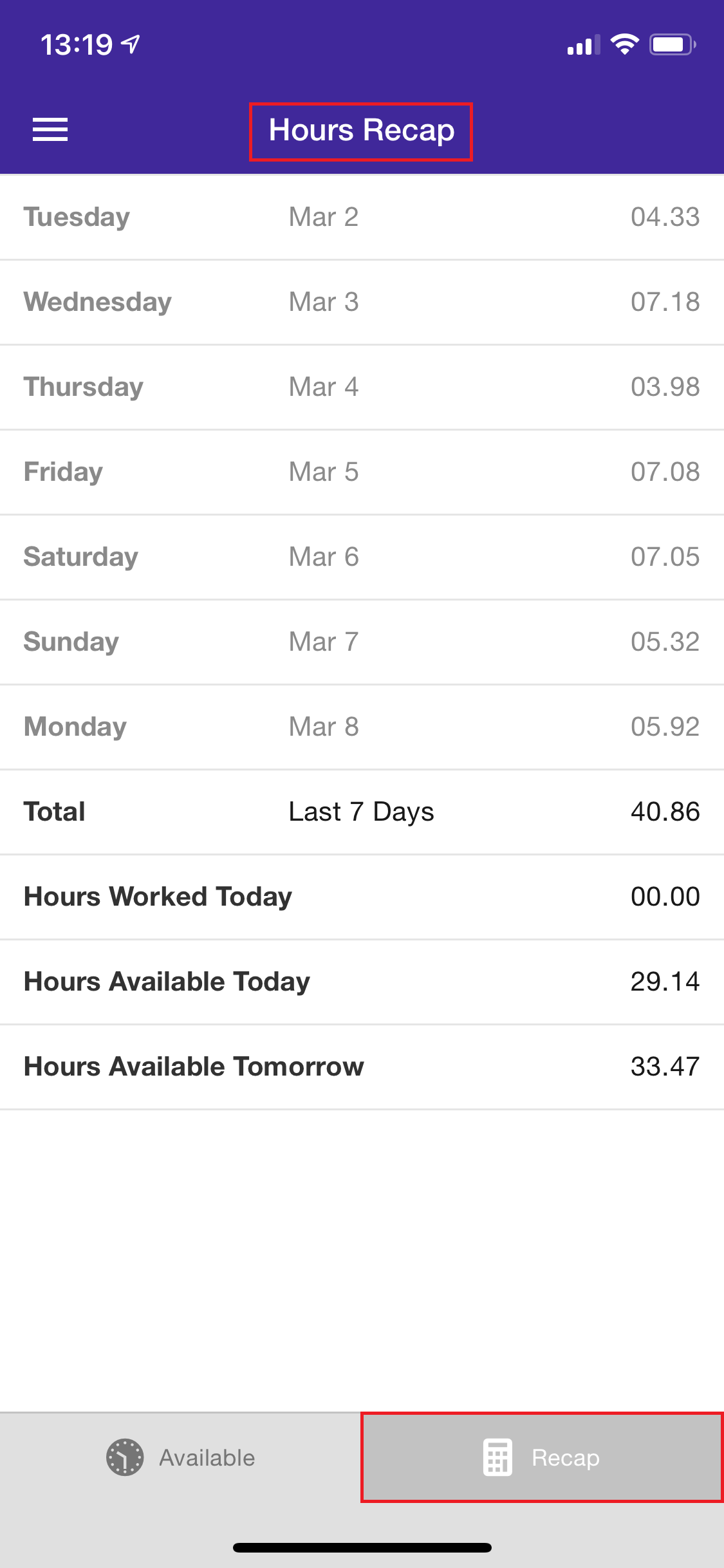This screenshot has width=724, height=1568.
Task: Tap the Hours Available Tomorrow row
Action: [x=362, y=1067]
